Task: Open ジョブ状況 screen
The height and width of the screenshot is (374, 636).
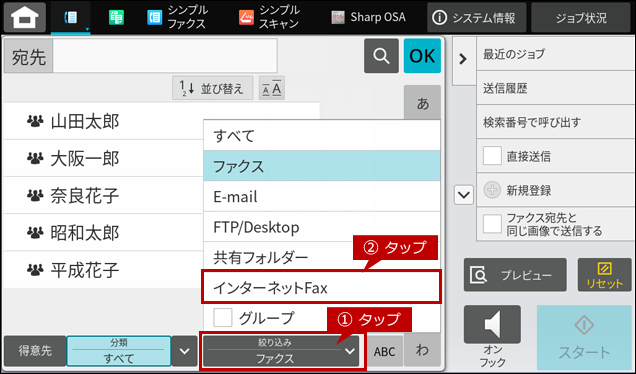Action: click(x=581, y=17)
